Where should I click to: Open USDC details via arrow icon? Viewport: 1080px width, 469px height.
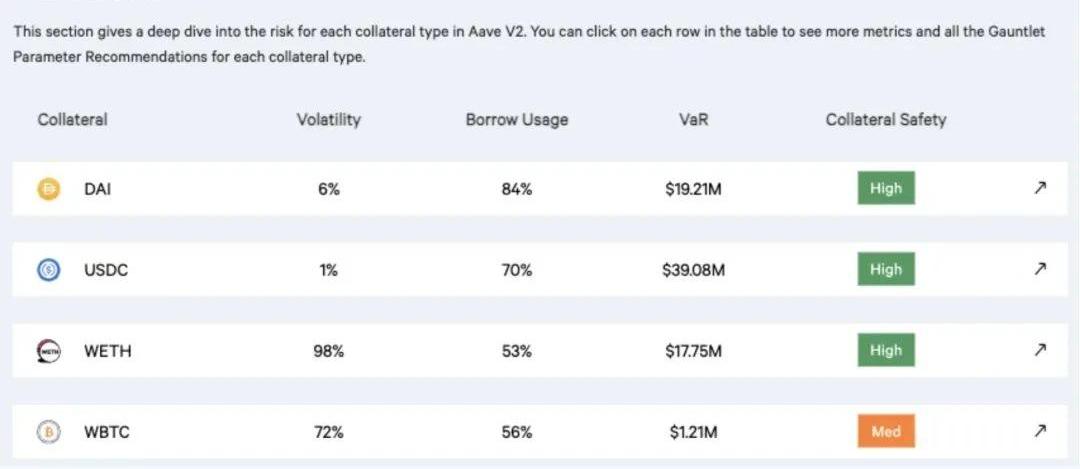(1040, 269)
